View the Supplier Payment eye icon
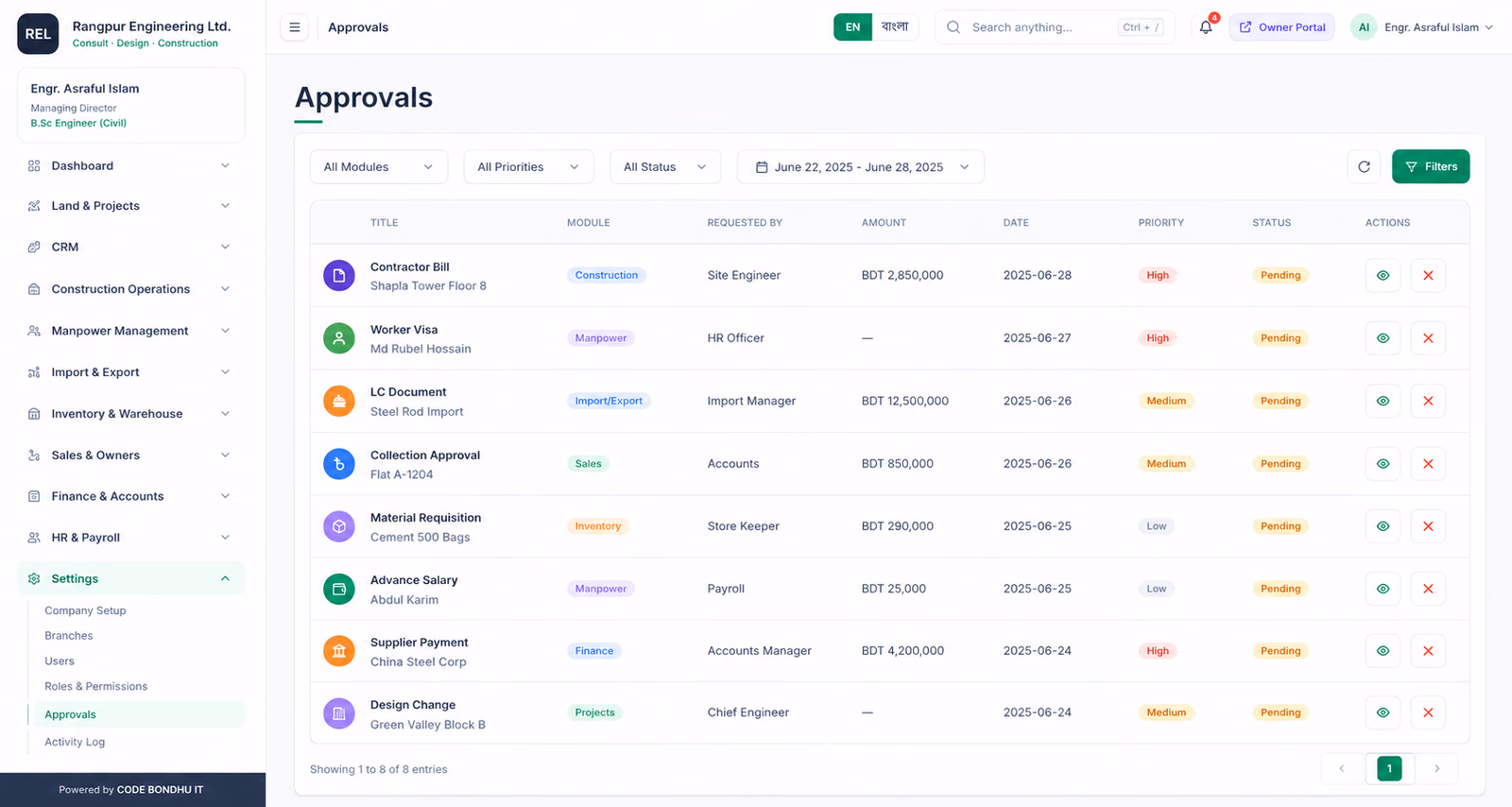This screenshot has height=807, width=1512. (1383, 650)
